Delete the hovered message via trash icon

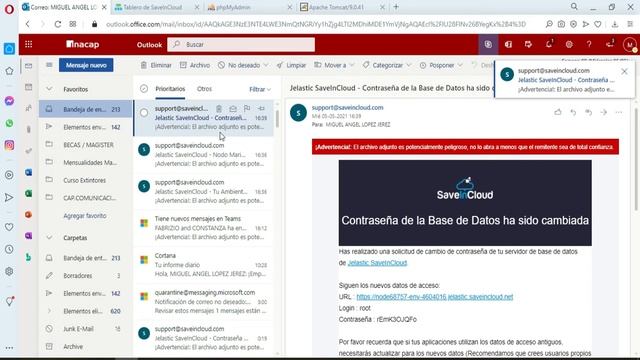click(219, 109)
